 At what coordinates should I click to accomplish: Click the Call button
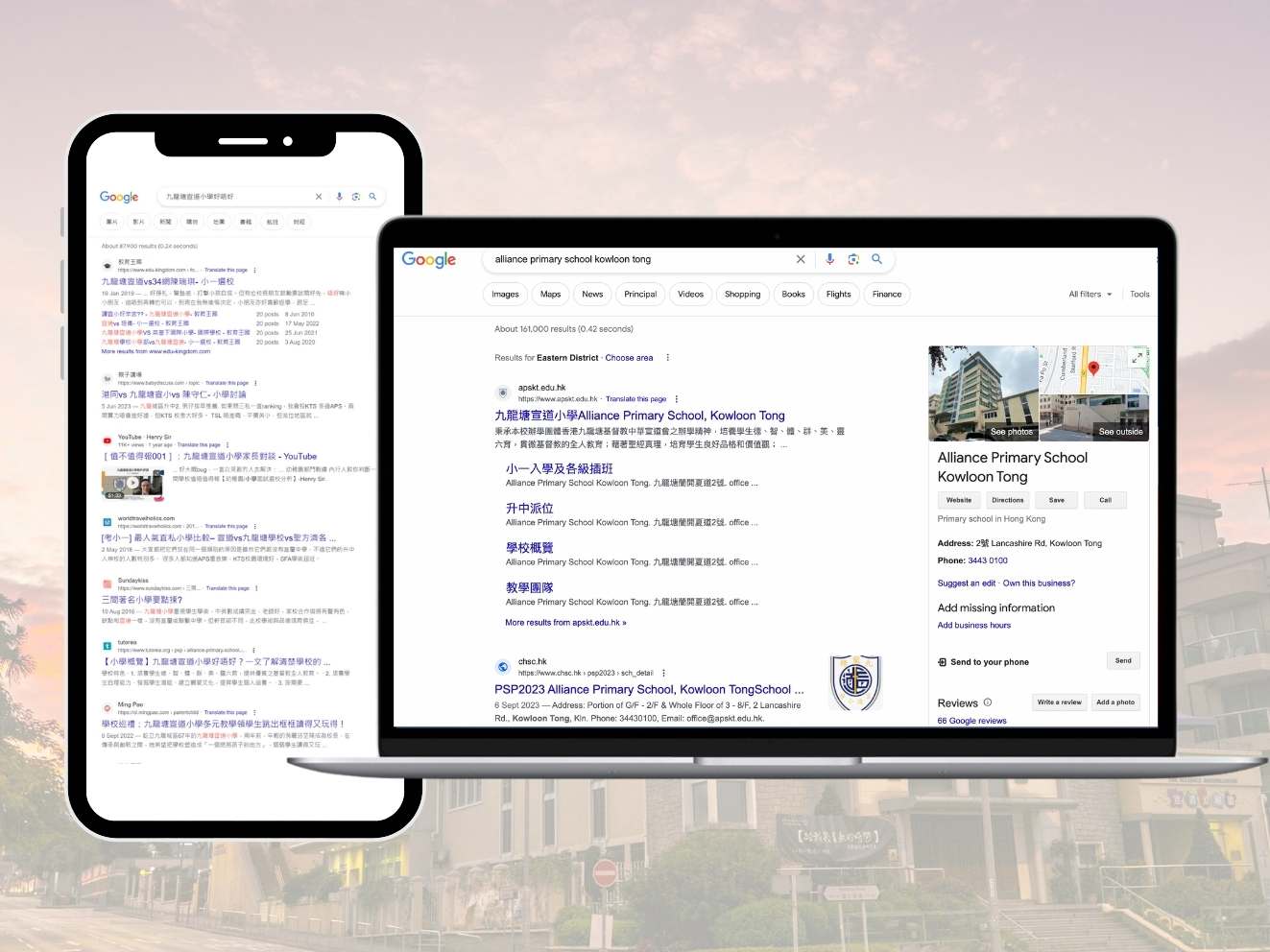pos(1105,500)
